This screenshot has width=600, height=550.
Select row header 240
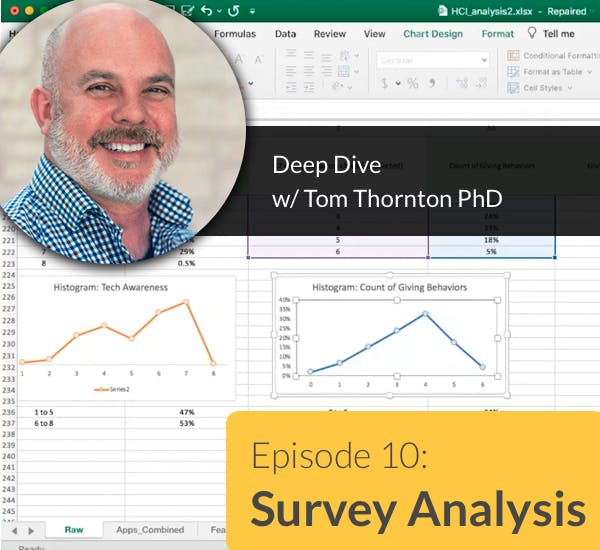click(9, 456)
